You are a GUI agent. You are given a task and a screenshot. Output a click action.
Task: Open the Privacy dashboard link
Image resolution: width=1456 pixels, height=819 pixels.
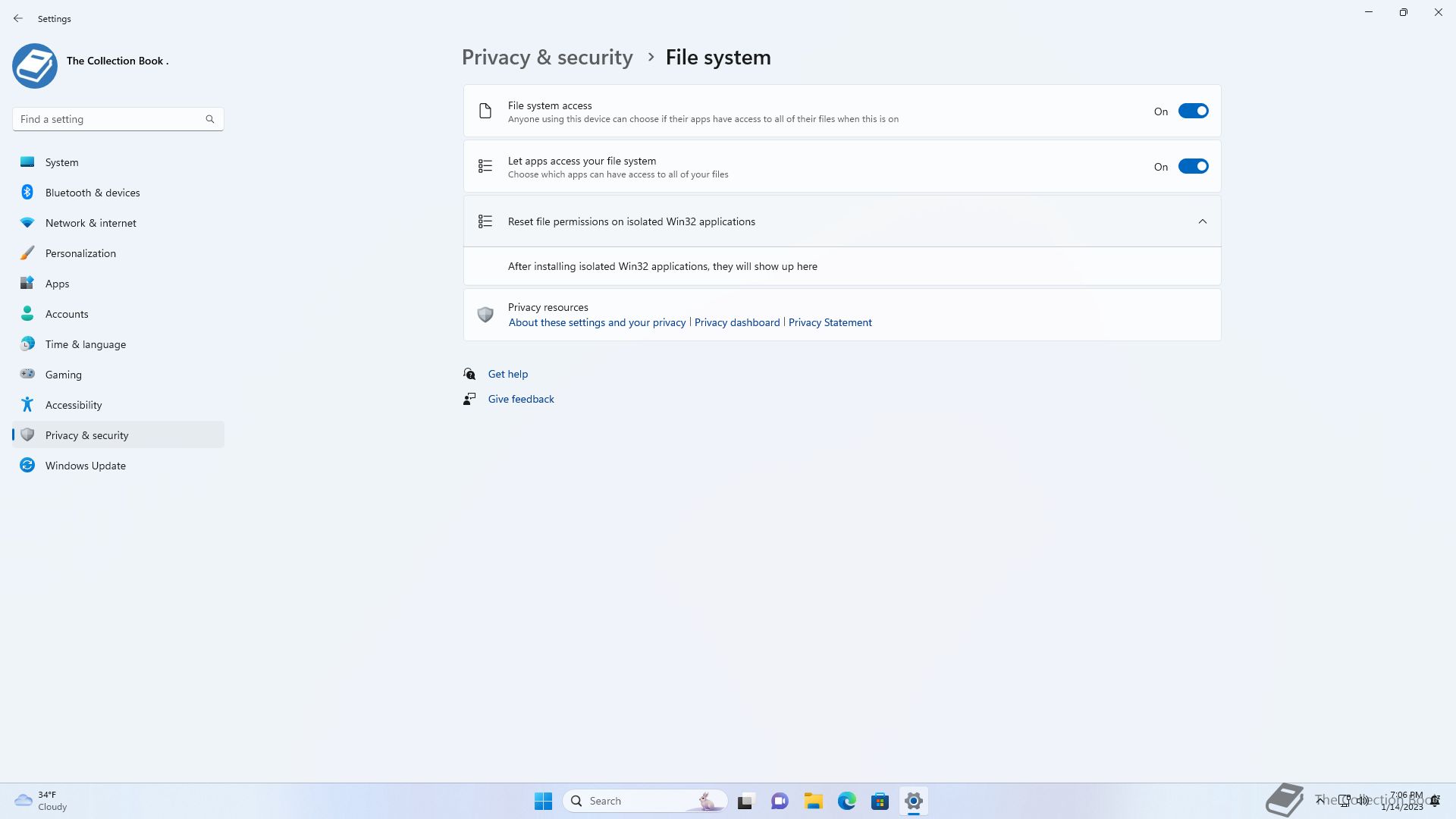click(x=737, y=322)
